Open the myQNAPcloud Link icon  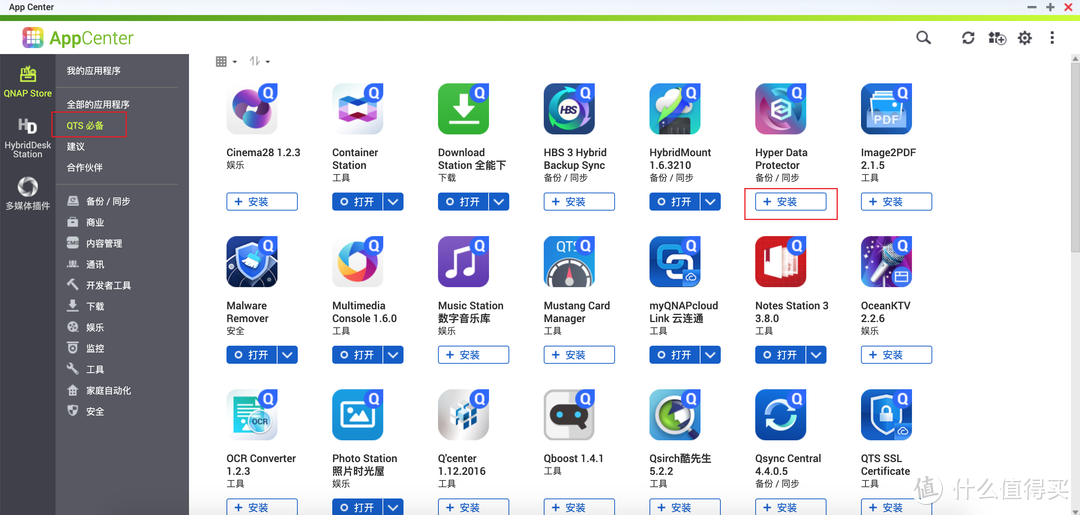pos(675,262)
